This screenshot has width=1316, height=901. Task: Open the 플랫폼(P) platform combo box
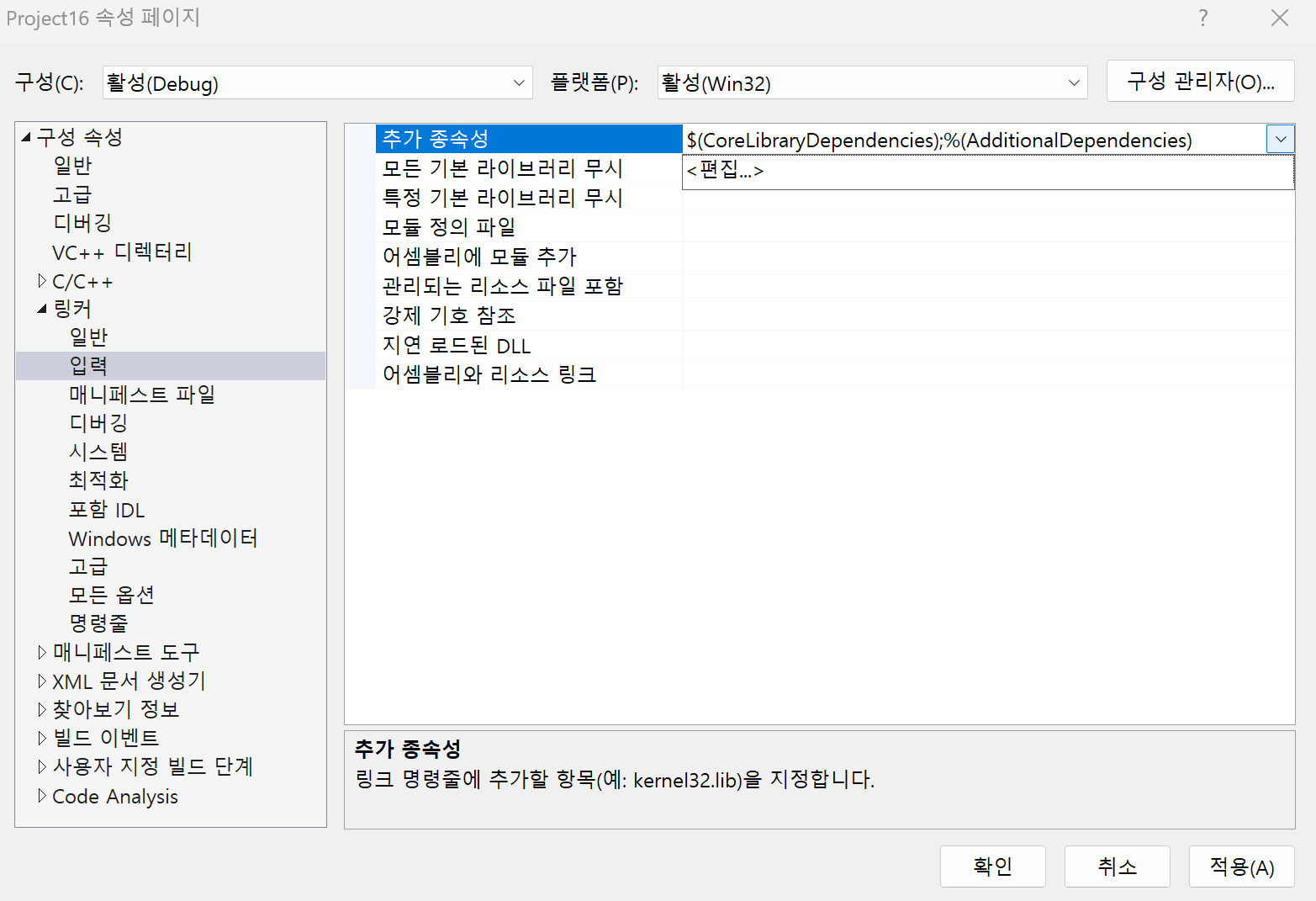pos(873,82)
